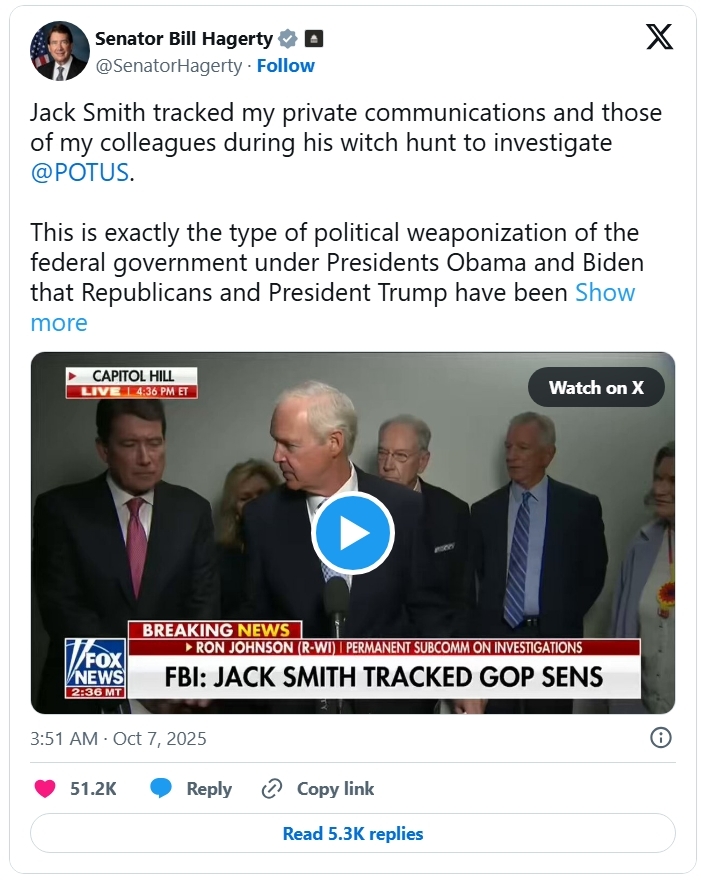
Task: Click the blue reply speech bubble icon
Action: [x=161, y=788]
